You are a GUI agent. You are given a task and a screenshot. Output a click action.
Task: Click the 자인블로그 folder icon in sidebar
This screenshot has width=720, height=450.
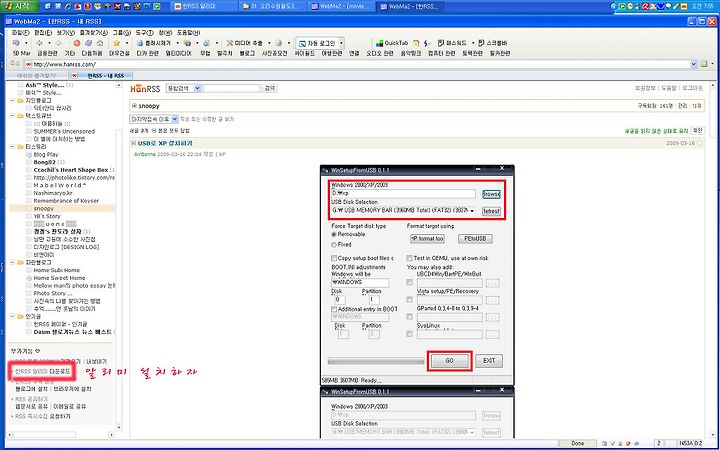click(20, 100)
